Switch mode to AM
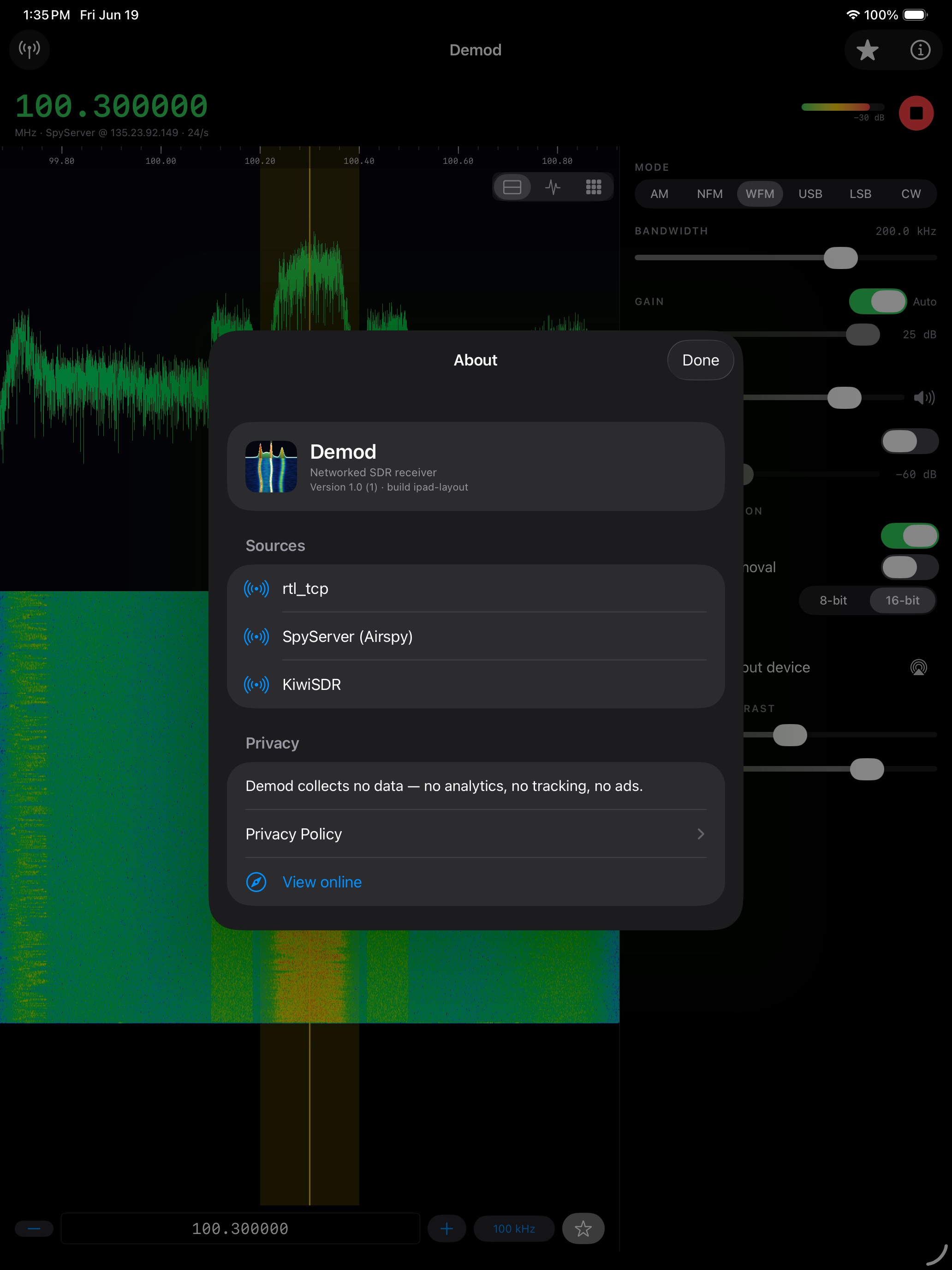 coord(659,193)
